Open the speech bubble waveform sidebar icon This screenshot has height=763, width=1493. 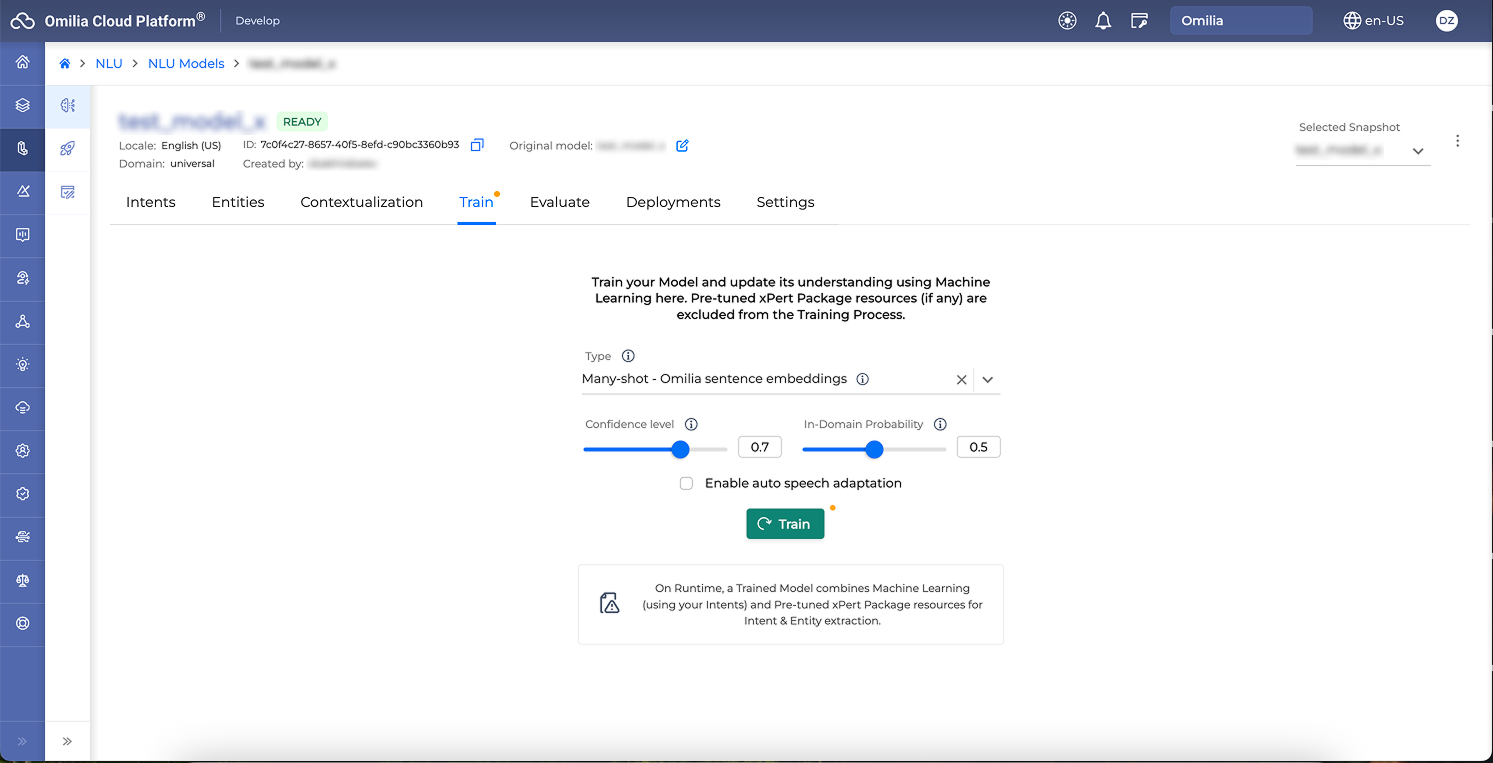pos(22,234)
